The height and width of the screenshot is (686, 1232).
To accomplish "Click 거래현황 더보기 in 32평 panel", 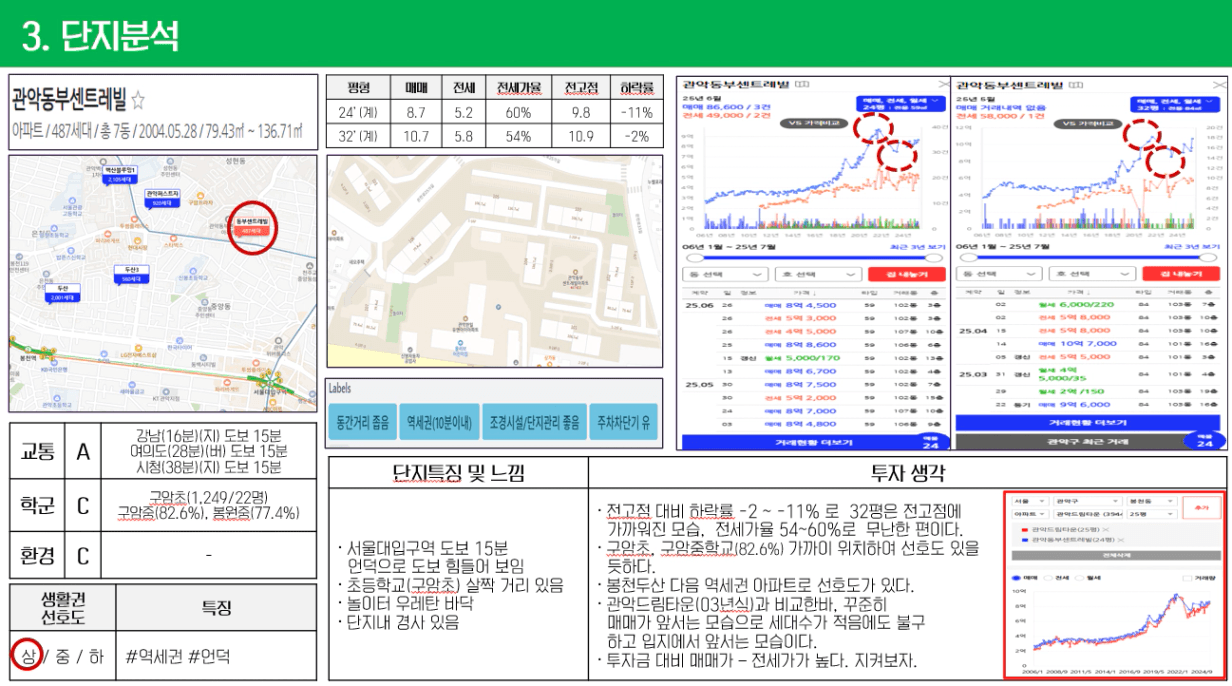I will [x=1090, y=423].
